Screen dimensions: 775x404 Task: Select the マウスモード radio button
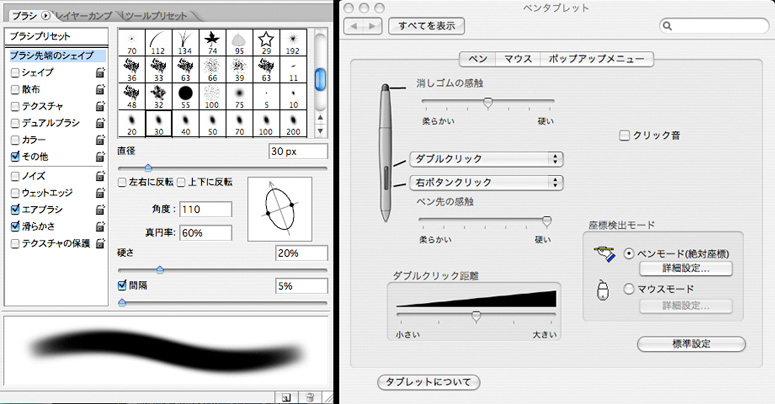pyautogui.click(x=628, y=289)
